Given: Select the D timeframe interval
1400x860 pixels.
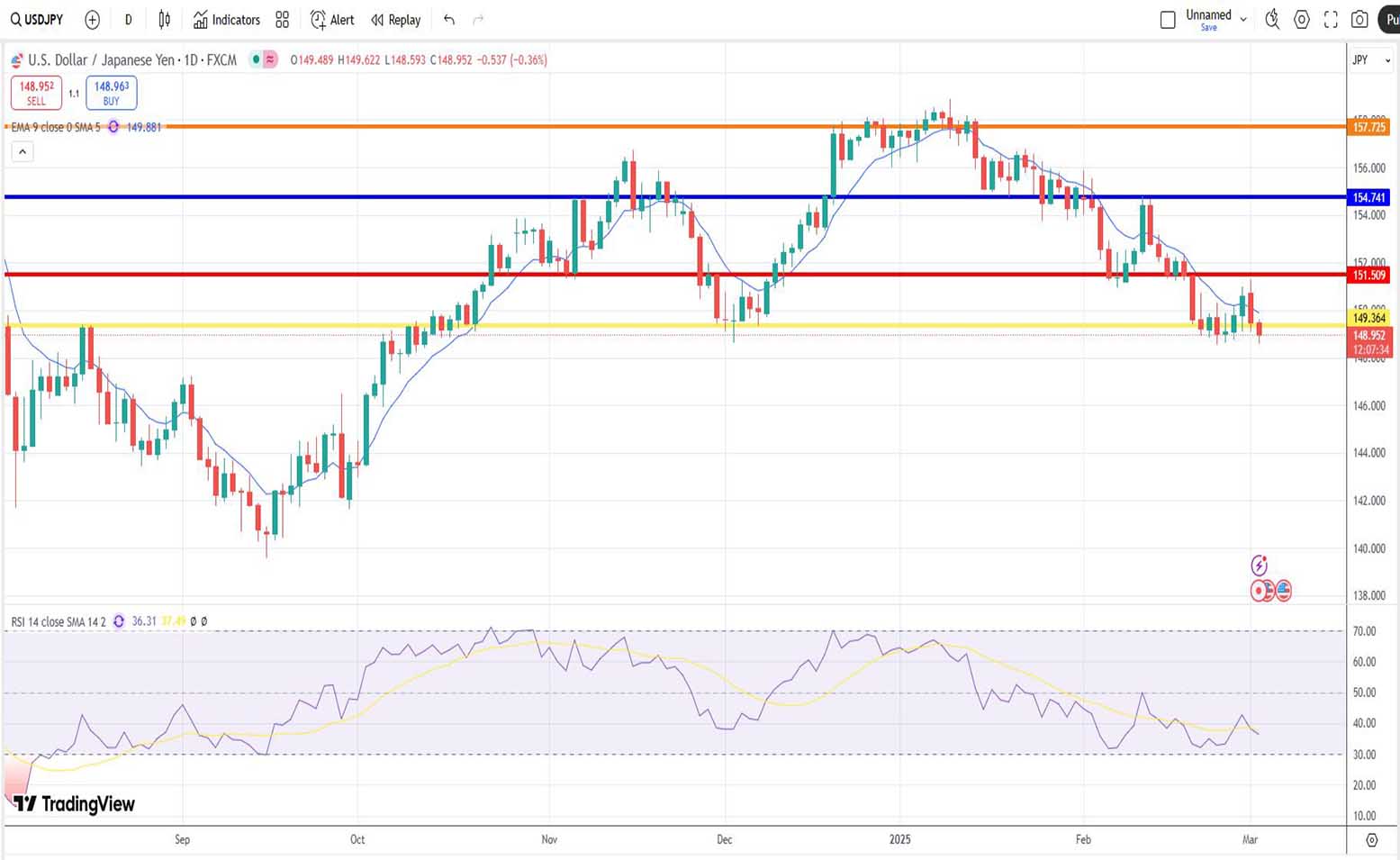Looking at the screenshot, I should (128, 19).
